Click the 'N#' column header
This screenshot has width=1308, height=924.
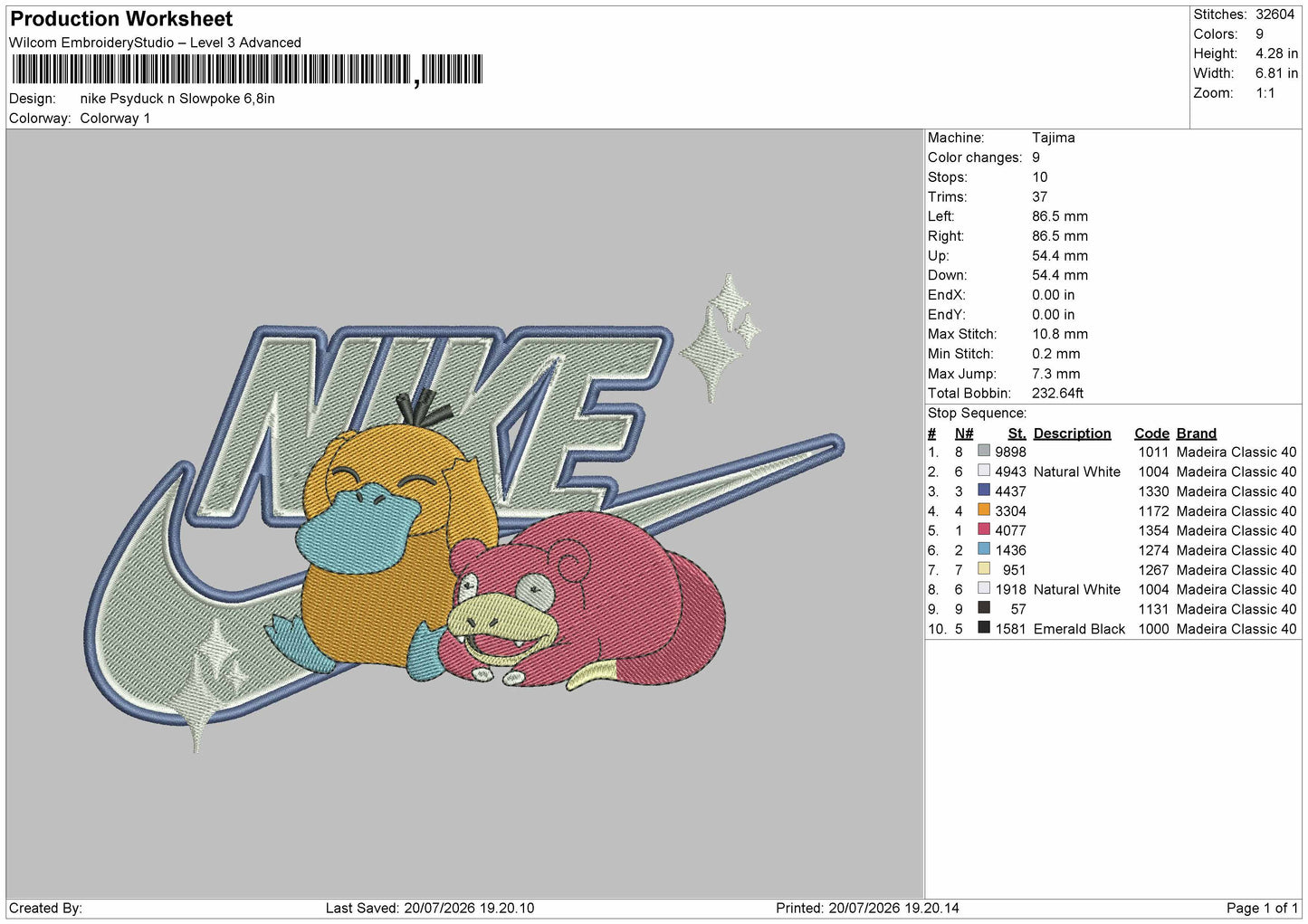pos(964,433)
